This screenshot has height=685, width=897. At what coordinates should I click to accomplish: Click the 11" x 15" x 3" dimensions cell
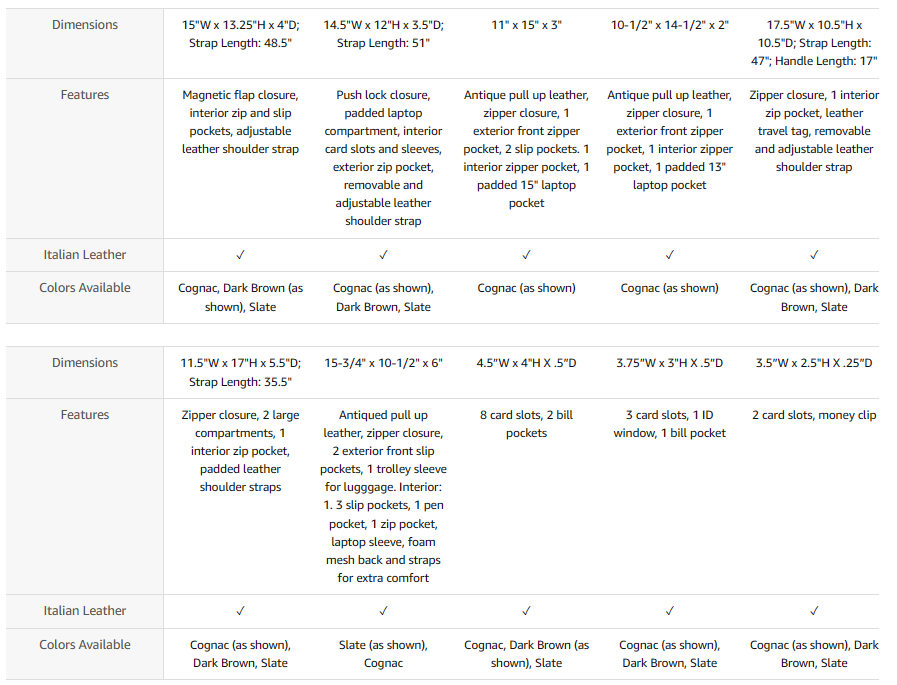coord(526,24)
